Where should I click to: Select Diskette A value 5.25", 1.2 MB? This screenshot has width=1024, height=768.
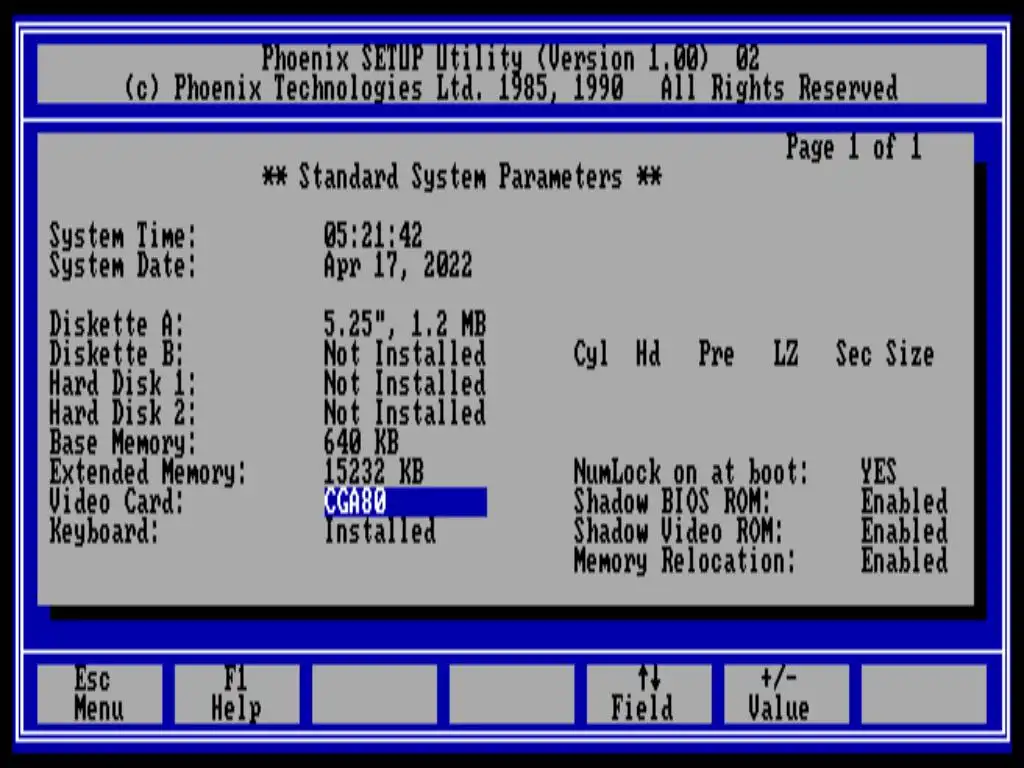(404, 324)
